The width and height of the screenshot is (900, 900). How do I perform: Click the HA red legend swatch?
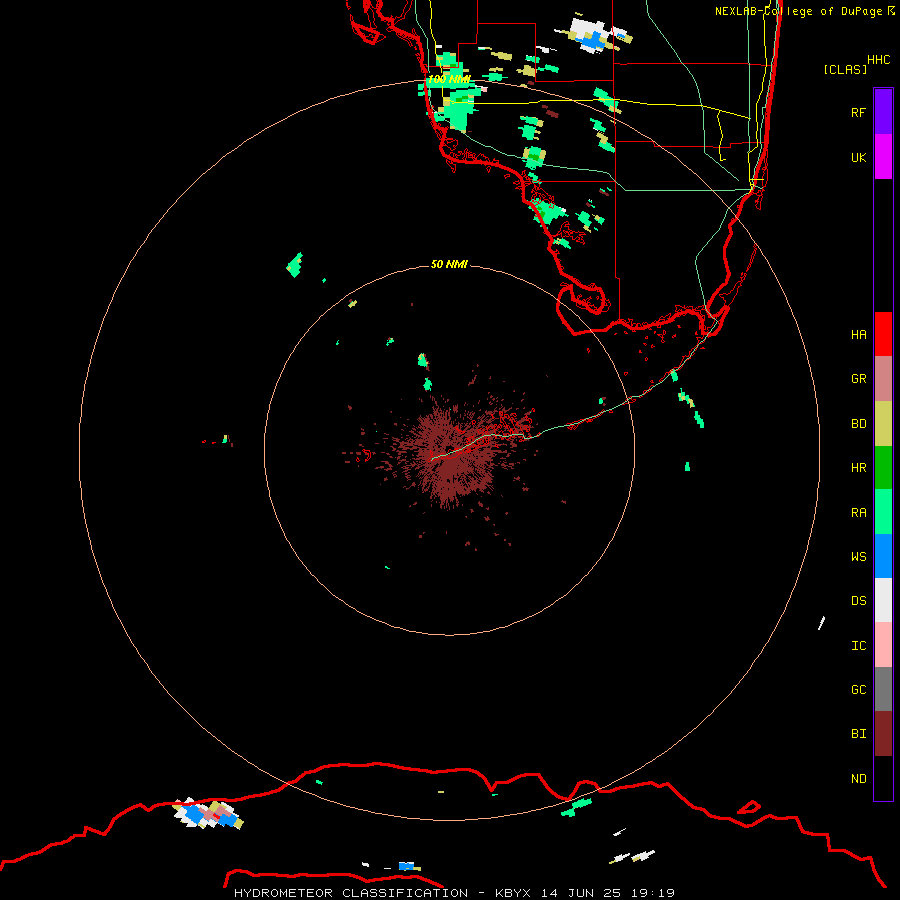coord(883,334)
